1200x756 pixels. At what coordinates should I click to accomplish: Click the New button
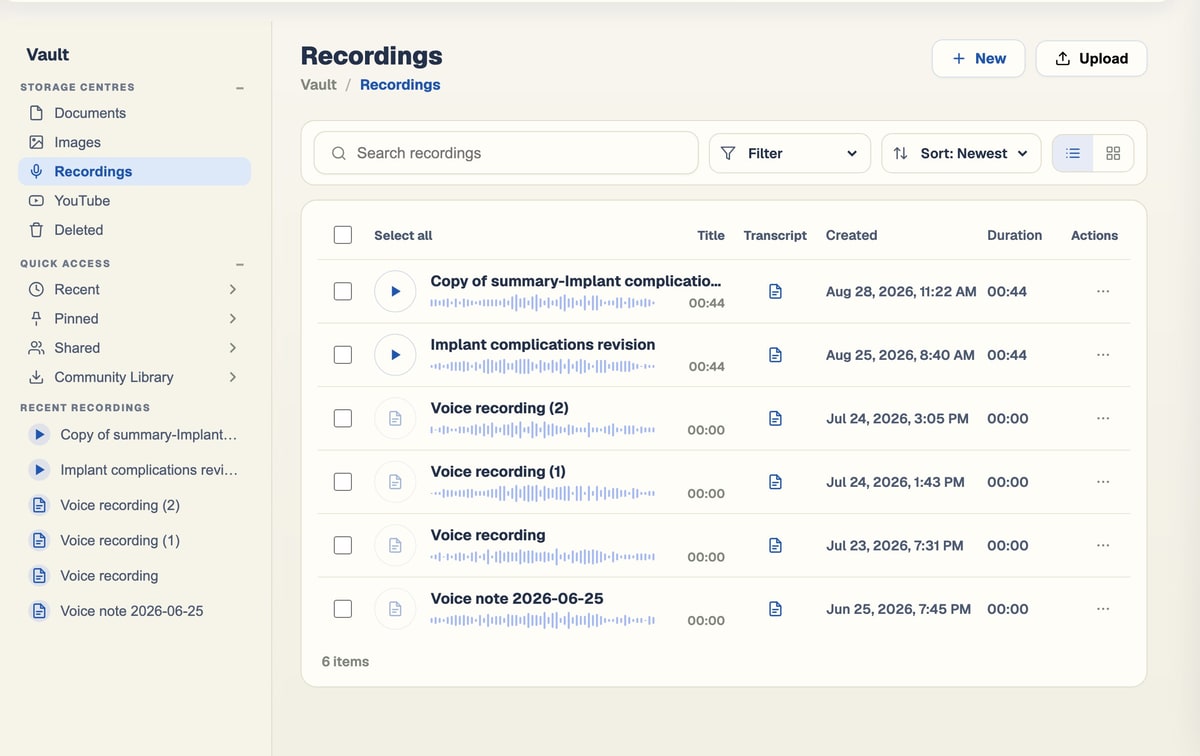click(979, 58)
